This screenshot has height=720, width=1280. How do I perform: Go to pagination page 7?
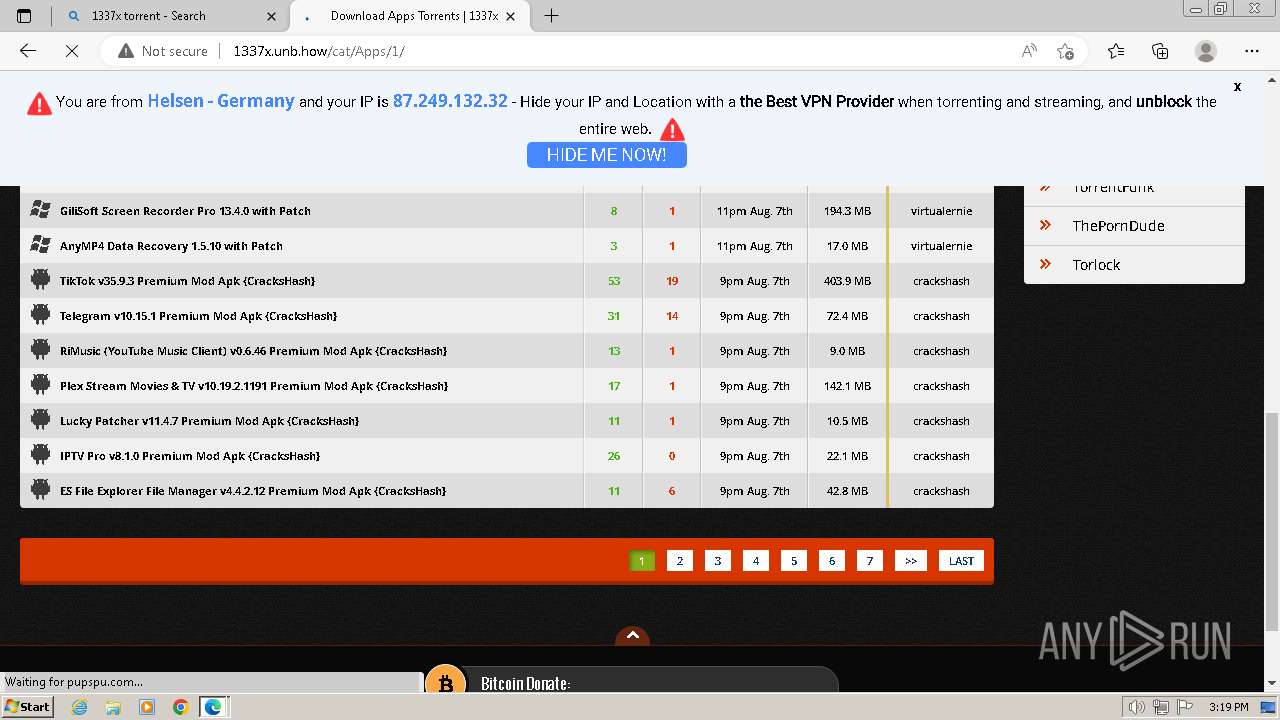[x=870, y=561]
